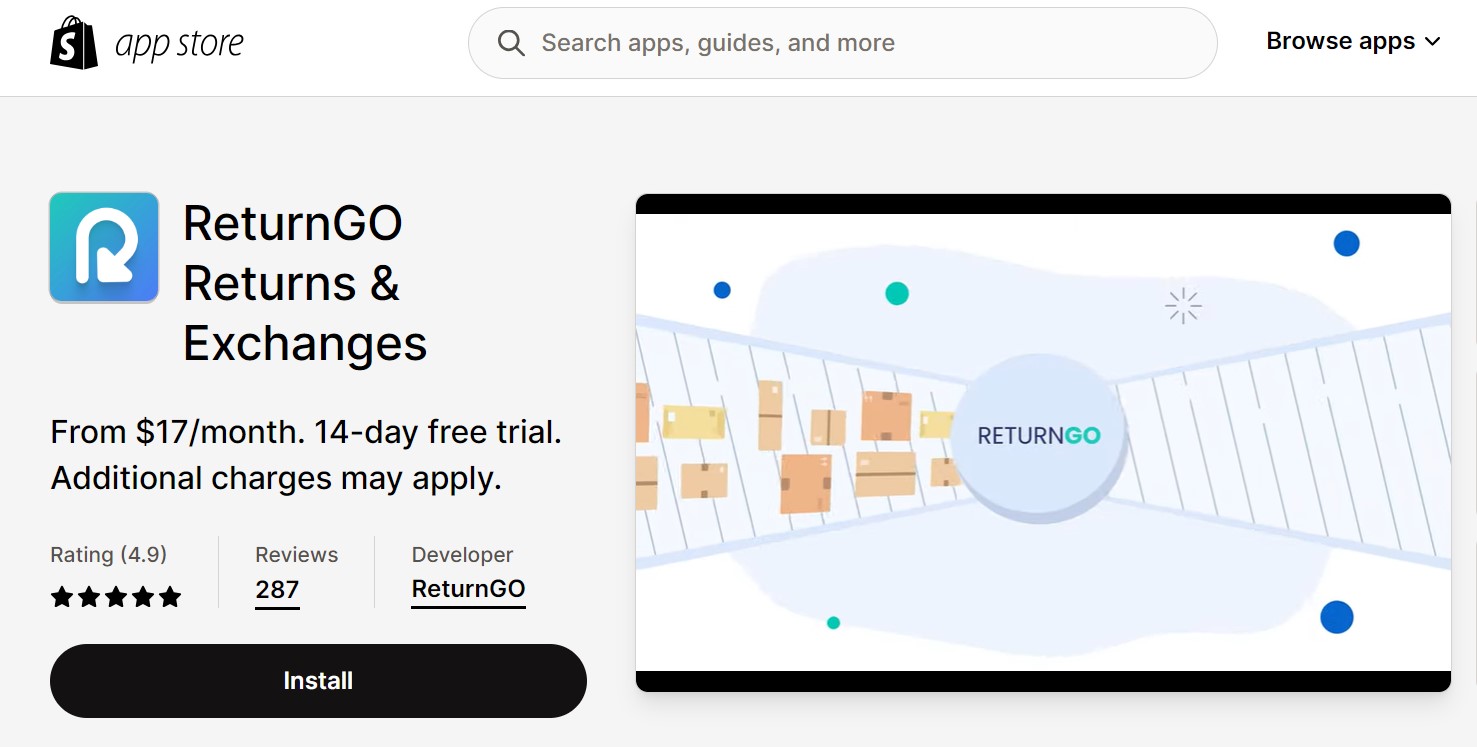Click the 'Additional charges may apply.' text
Image resolution: width=1477 pixels, height=747 pixels.
click(x=276, y=479)
